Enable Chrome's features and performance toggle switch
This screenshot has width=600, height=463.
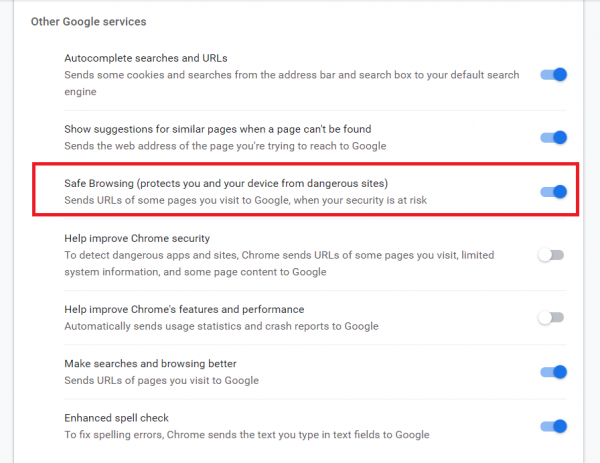pyautogui.click(x=551, y=318)
